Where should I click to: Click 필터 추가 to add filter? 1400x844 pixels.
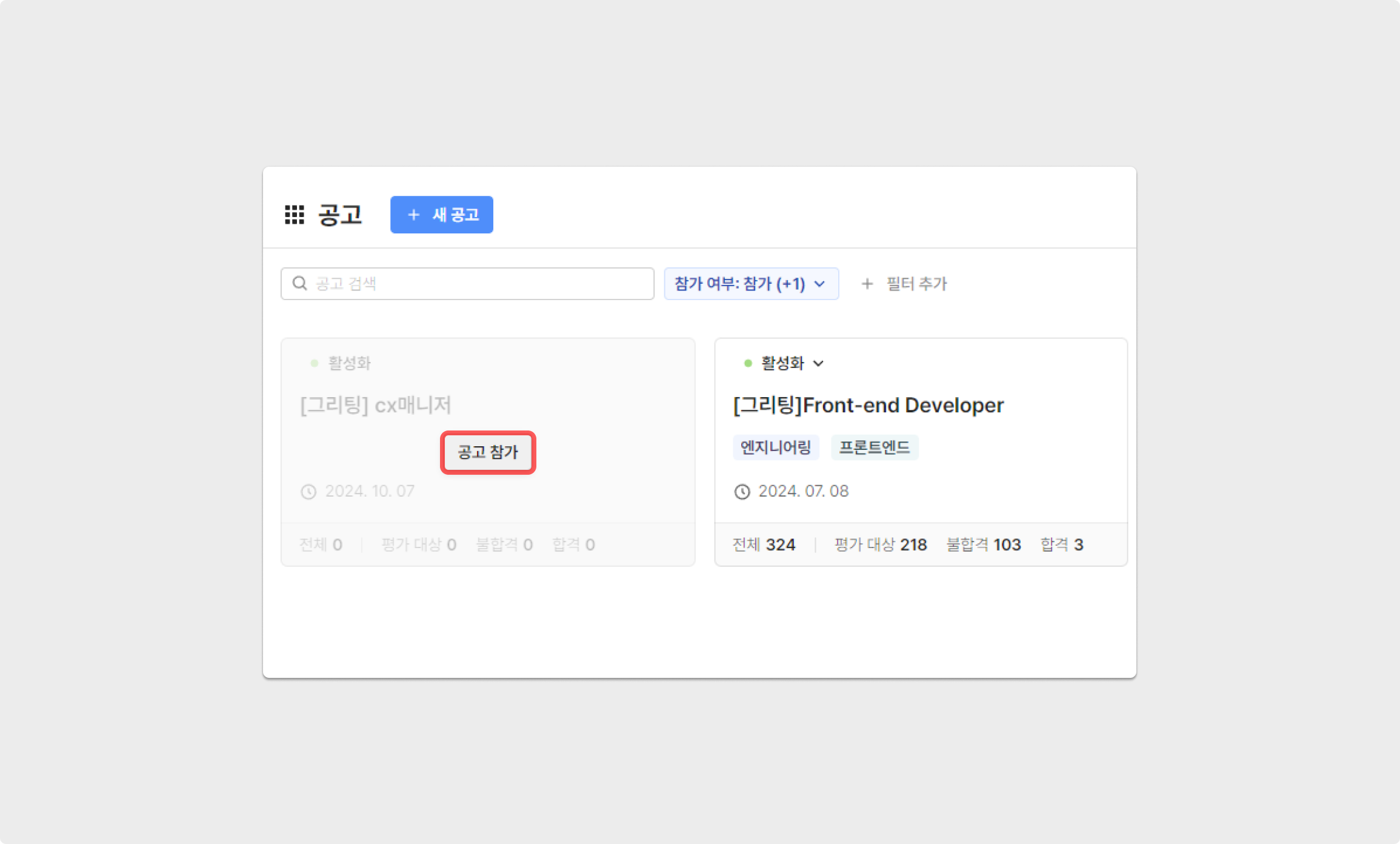coord(916,284)
